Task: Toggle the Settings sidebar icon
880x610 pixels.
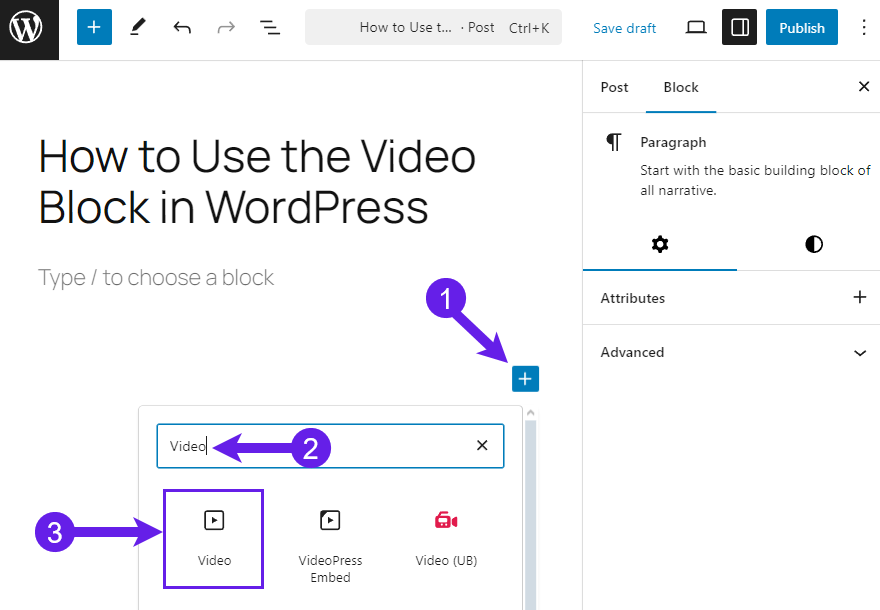Action: [x=740, y=27]
